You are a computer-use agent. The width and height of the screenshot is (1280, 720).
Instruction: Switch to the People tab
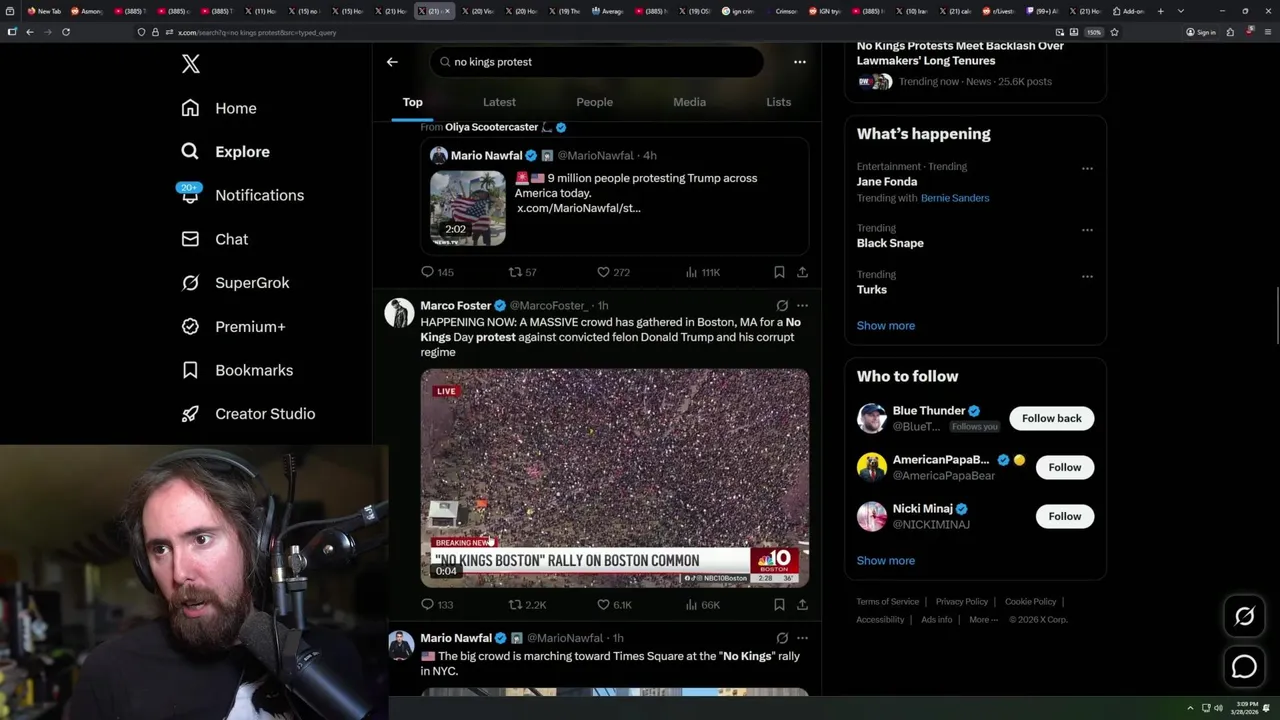pyautogui.click(x=594, y=102)
